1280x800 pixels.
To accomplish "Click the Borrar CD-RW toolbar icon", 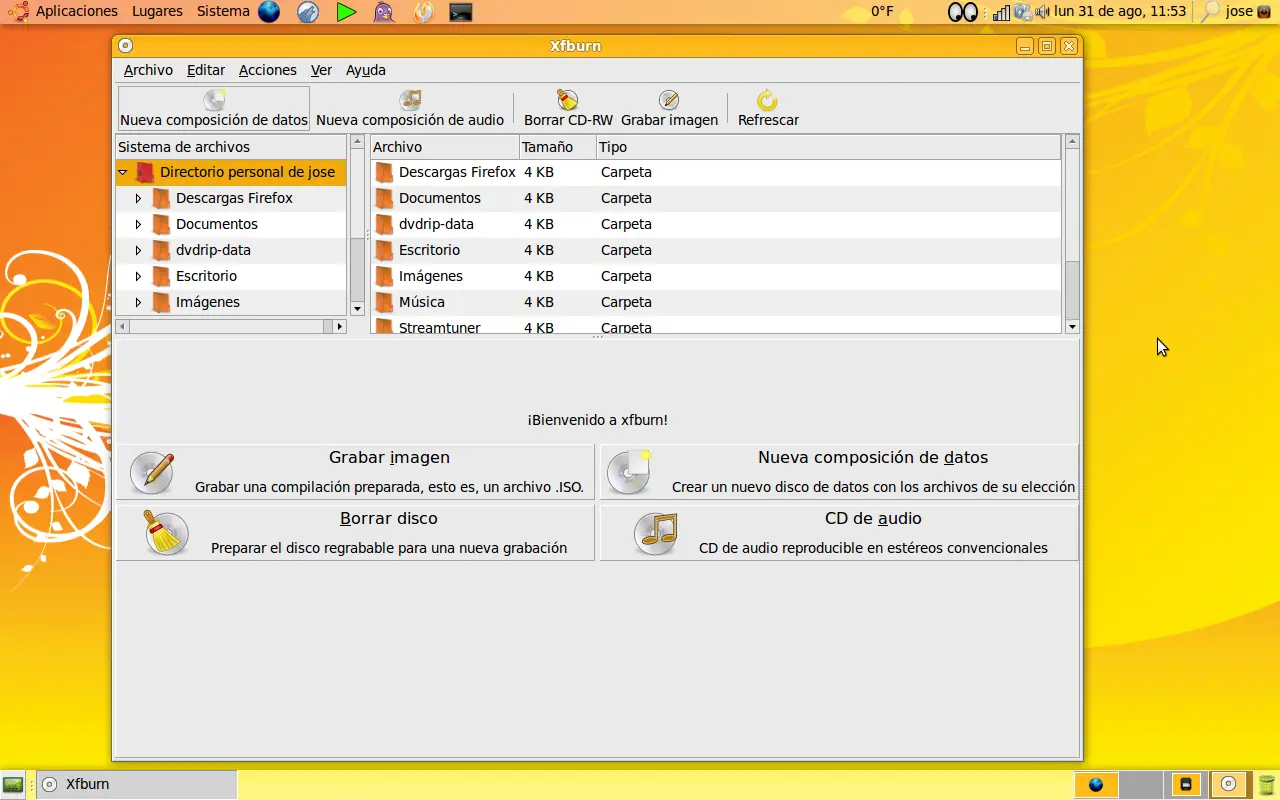I will click(x=568, y=100).
